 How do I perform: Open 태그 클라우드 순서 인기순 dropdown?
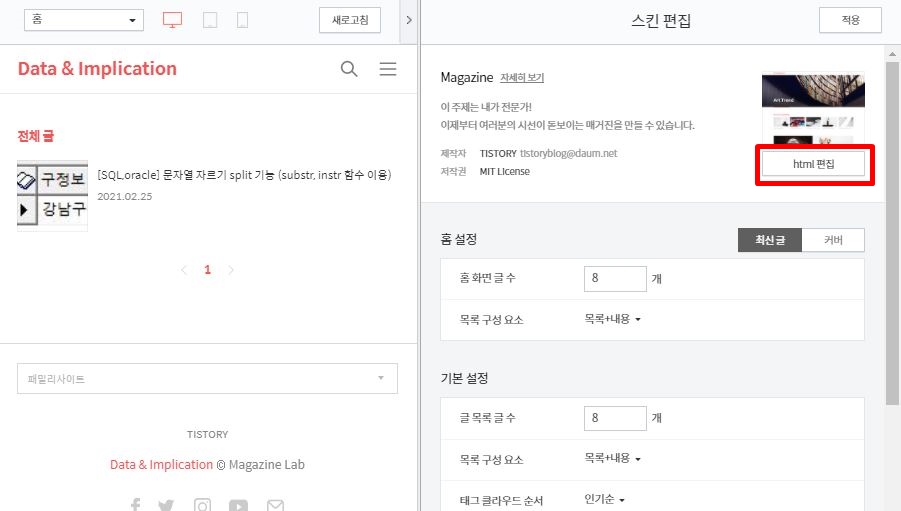coord(604,499)
